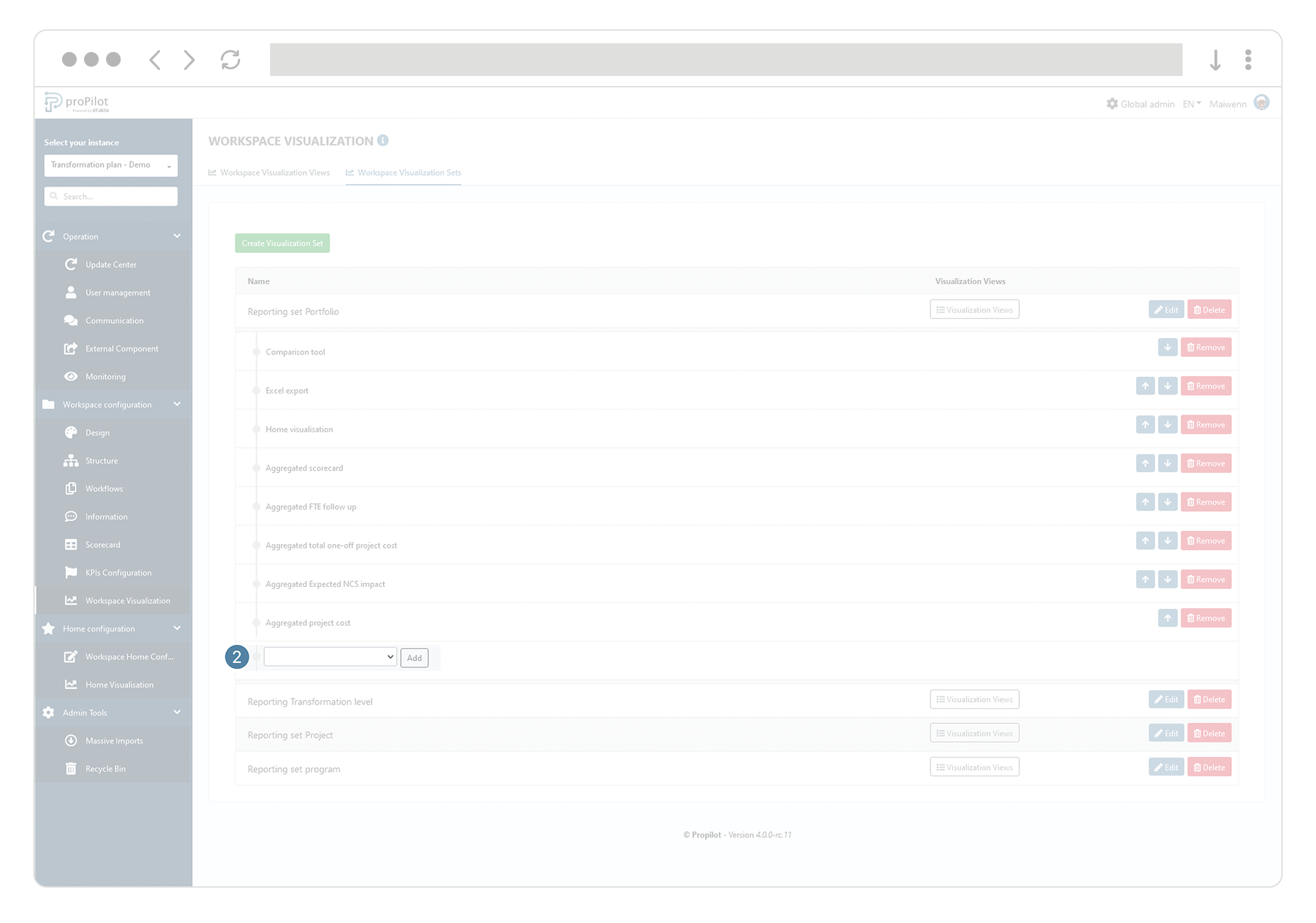Open the empty visualization view dropdown

[330, 656]
